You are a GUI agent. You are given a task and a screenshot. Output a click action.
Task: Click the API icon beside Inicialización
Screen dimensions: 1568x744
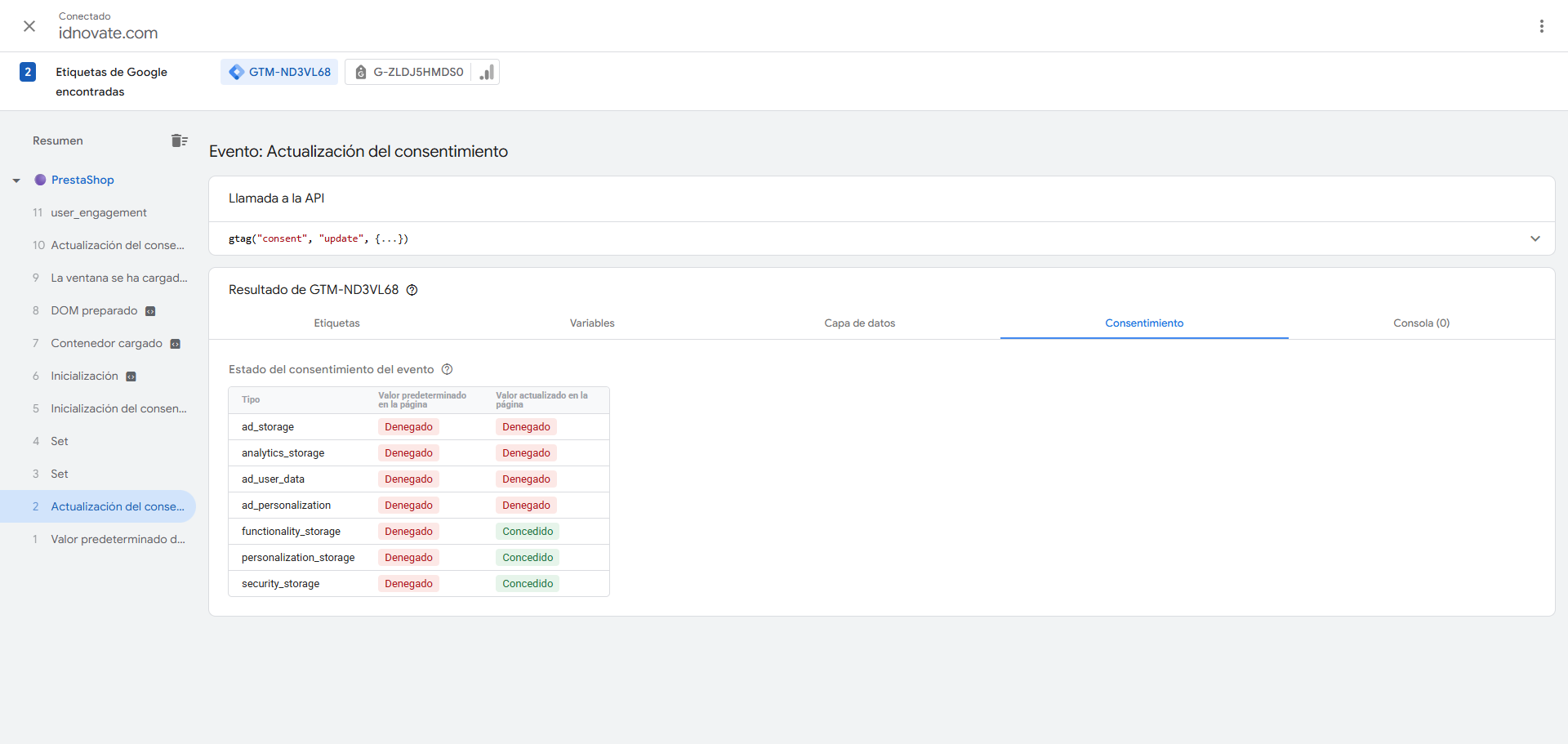click(131, 376)
